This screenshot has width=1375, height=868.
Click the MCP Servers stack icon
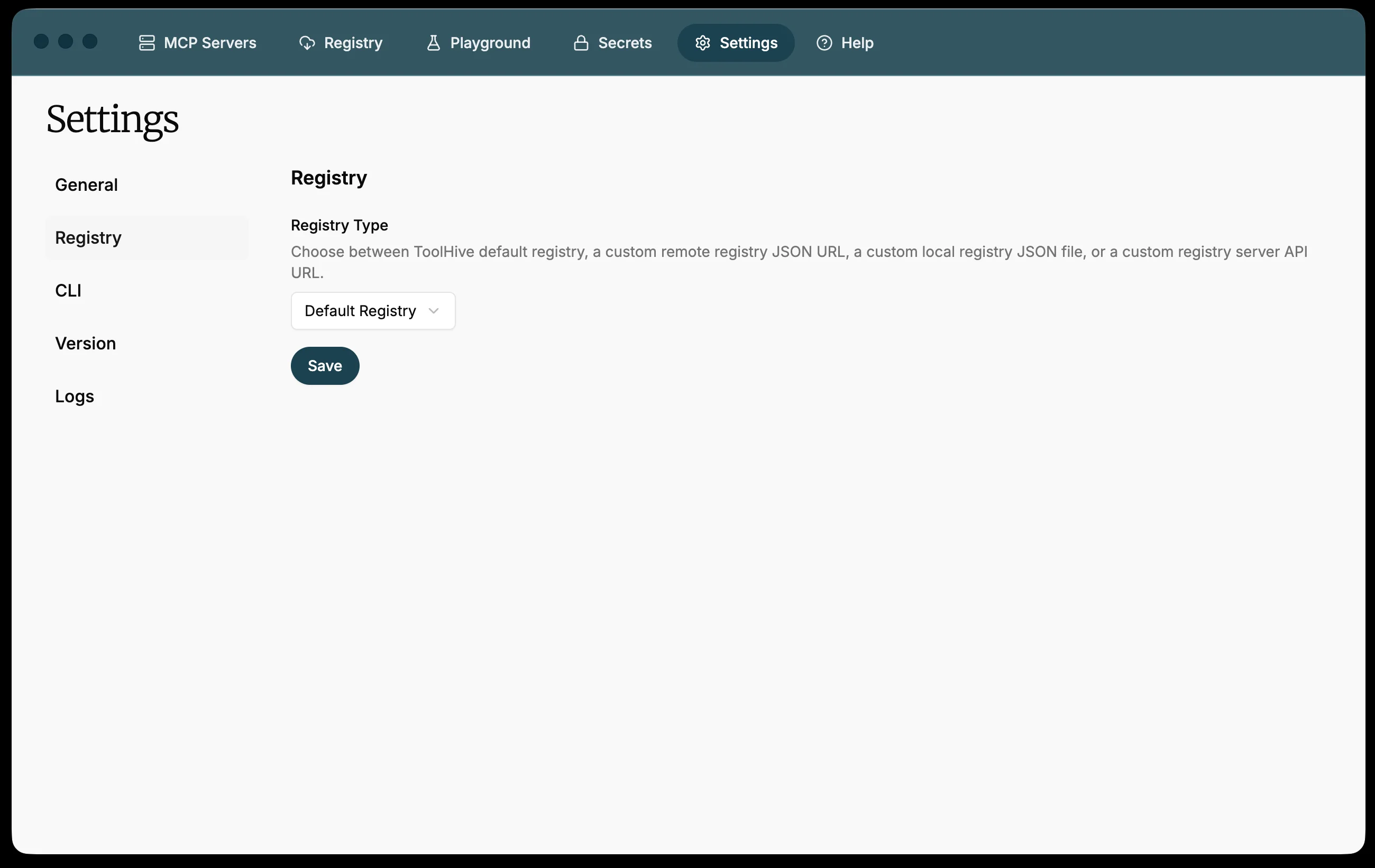146,43
